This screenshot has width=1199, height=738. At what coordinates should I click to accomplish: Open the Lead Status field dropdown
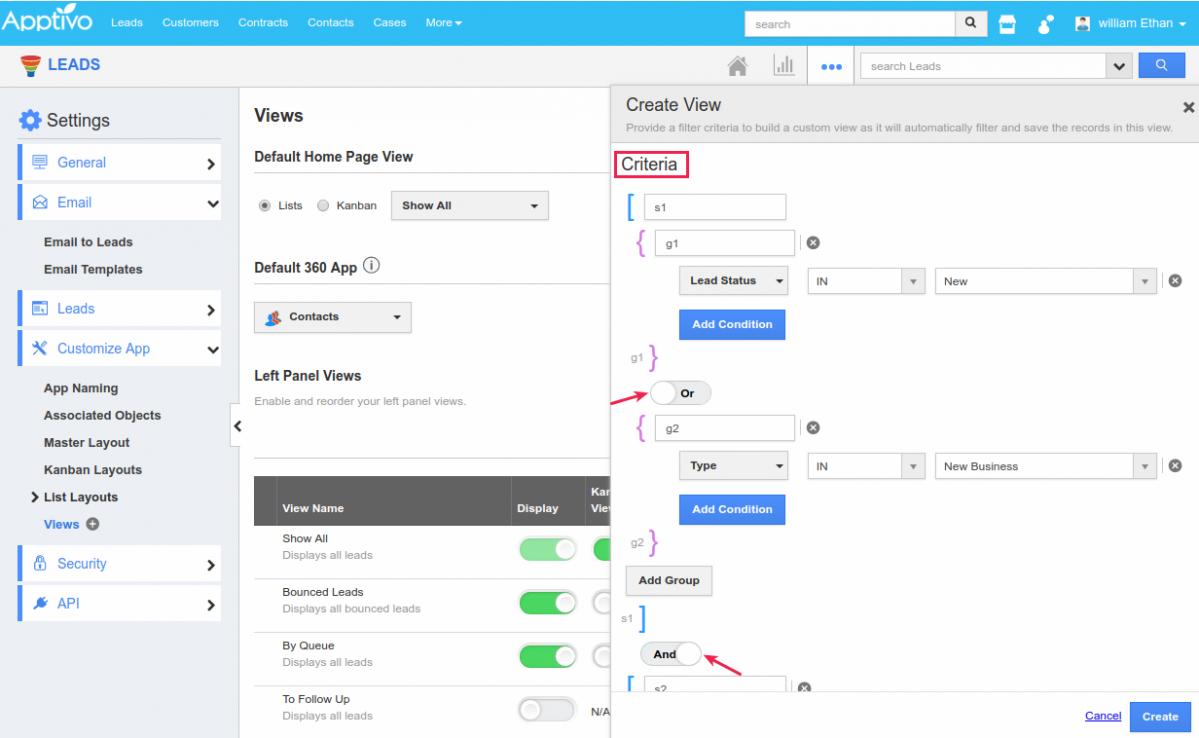733,281
